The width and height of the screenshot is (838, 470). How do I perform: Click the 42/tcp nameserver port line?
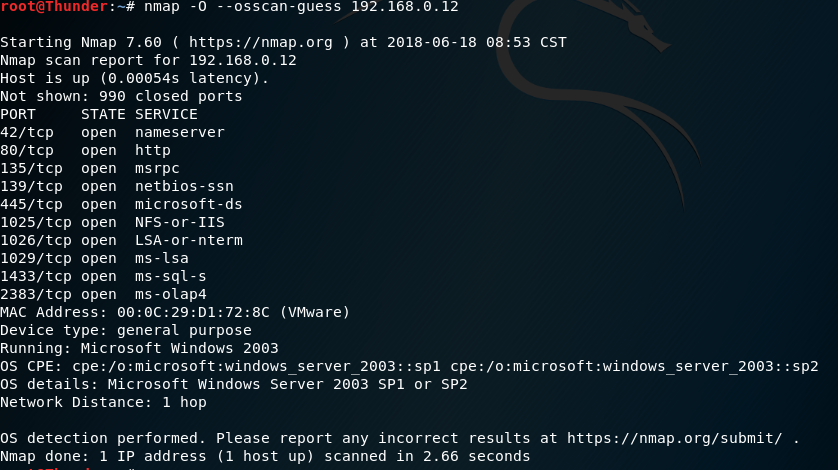pyautogui.click(x=112, y=132)
